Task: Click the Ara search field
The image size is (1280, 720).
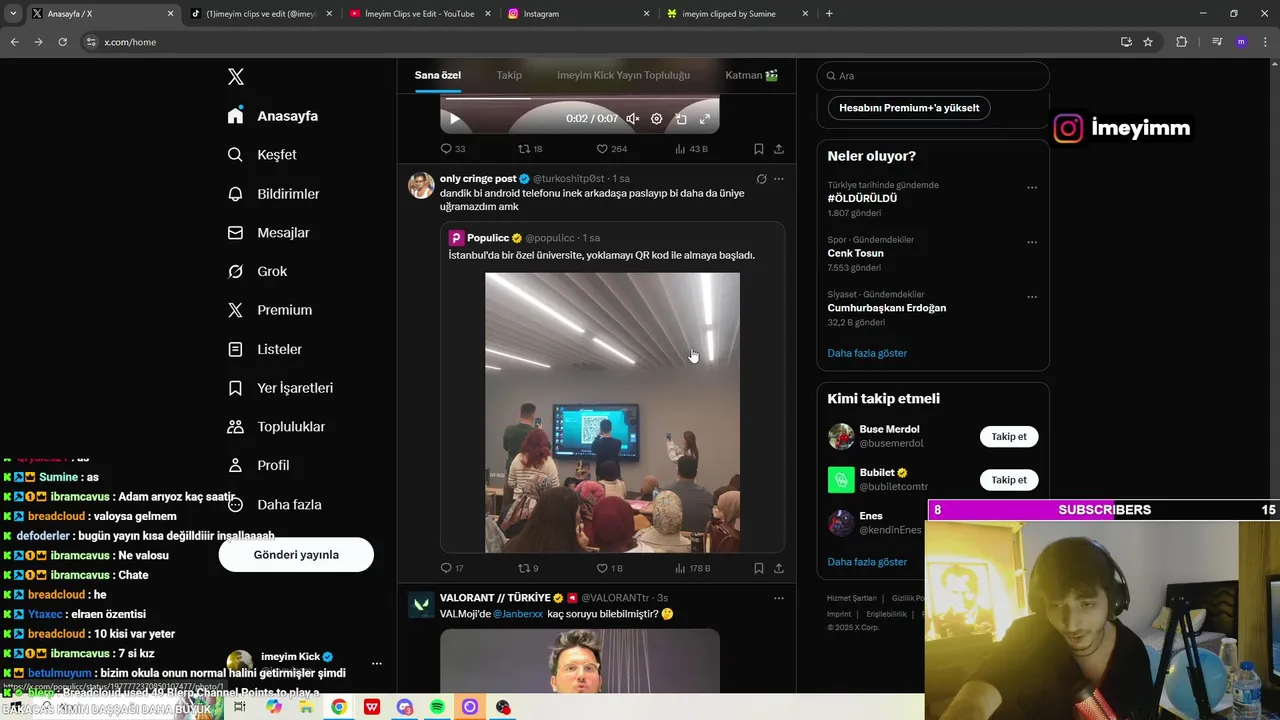Action: click(x=933, y=76)
